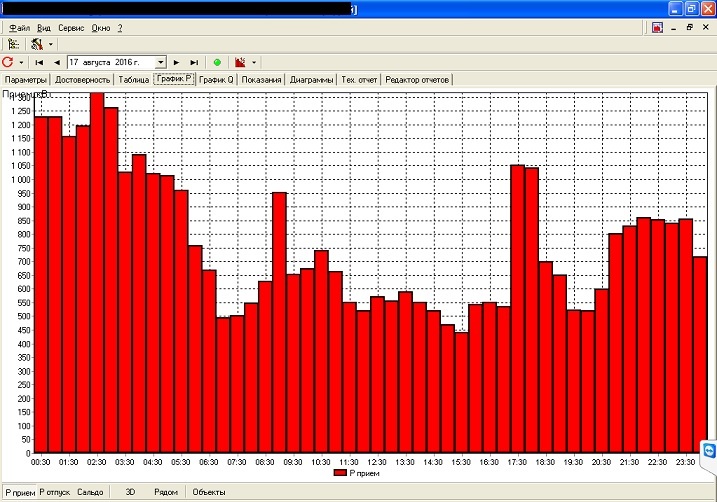Image resolution: width=717 pixels, height=502 pixels.
Task: Click the peak bar at 17:30
Action: click(517, 309)
